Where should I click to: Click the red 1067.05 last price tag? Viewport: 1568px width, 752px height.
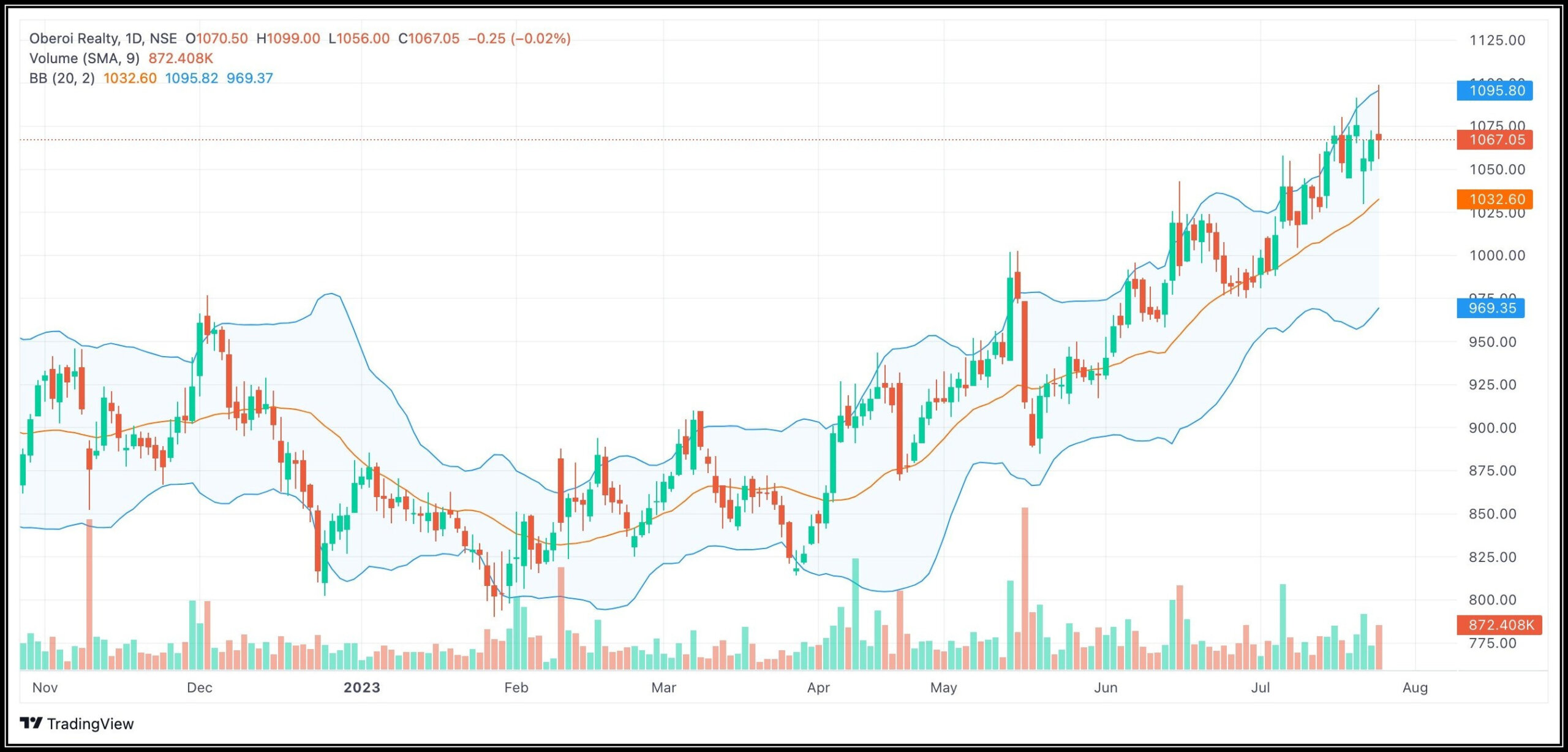tap(1494, 140)
